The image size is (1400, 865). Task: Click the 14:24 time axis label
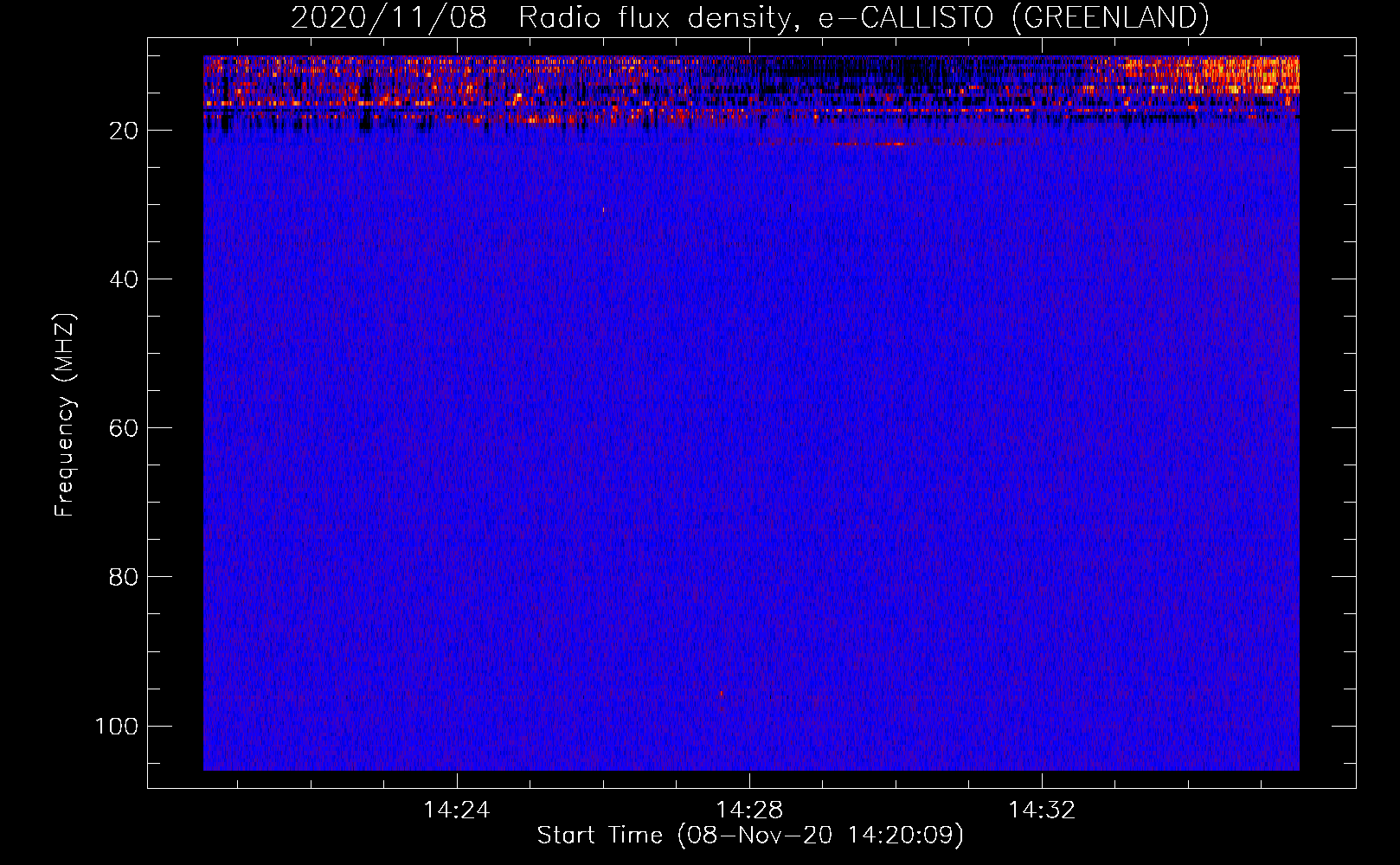456,811
